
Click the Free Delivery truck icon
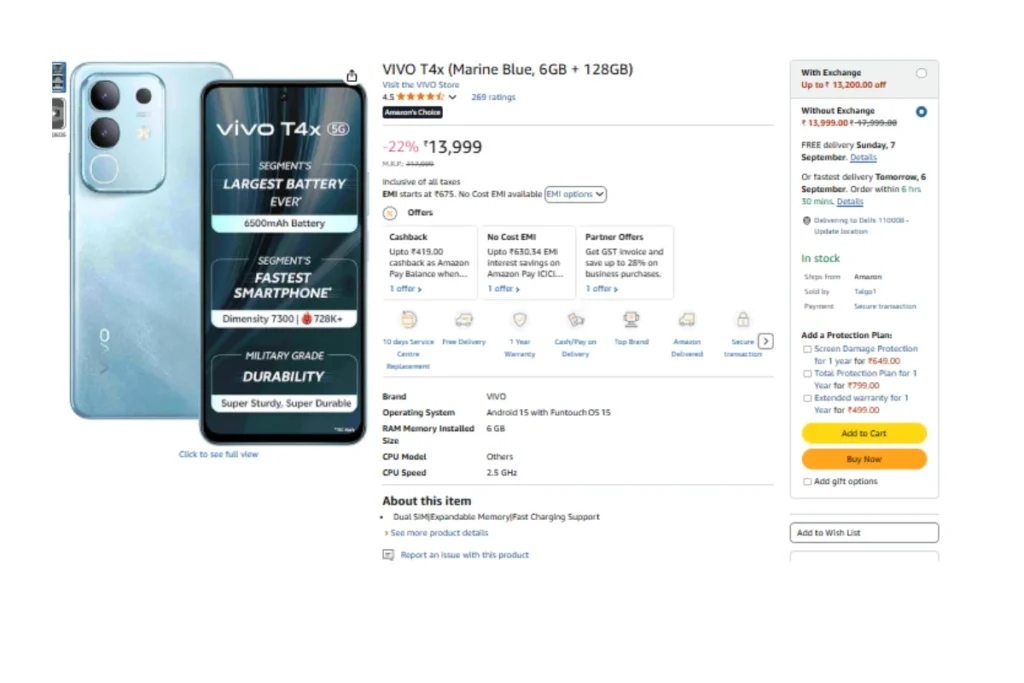[464, 320]
